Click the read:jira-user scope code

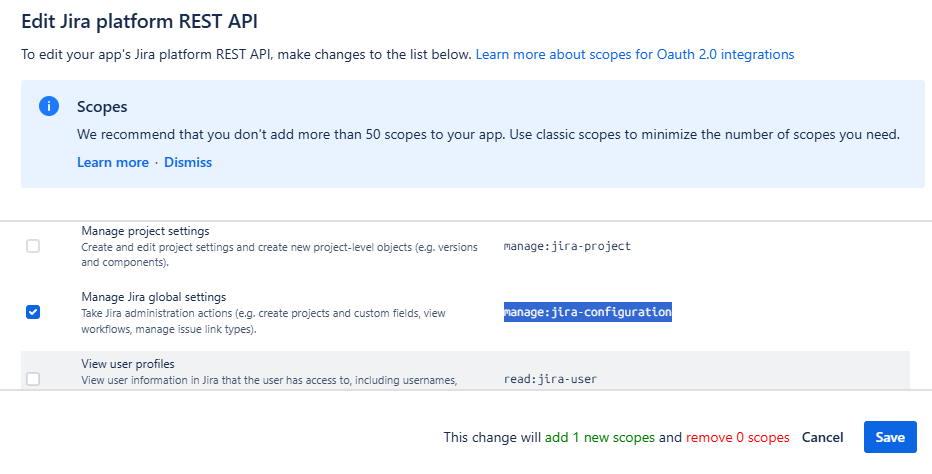[551, 379]
